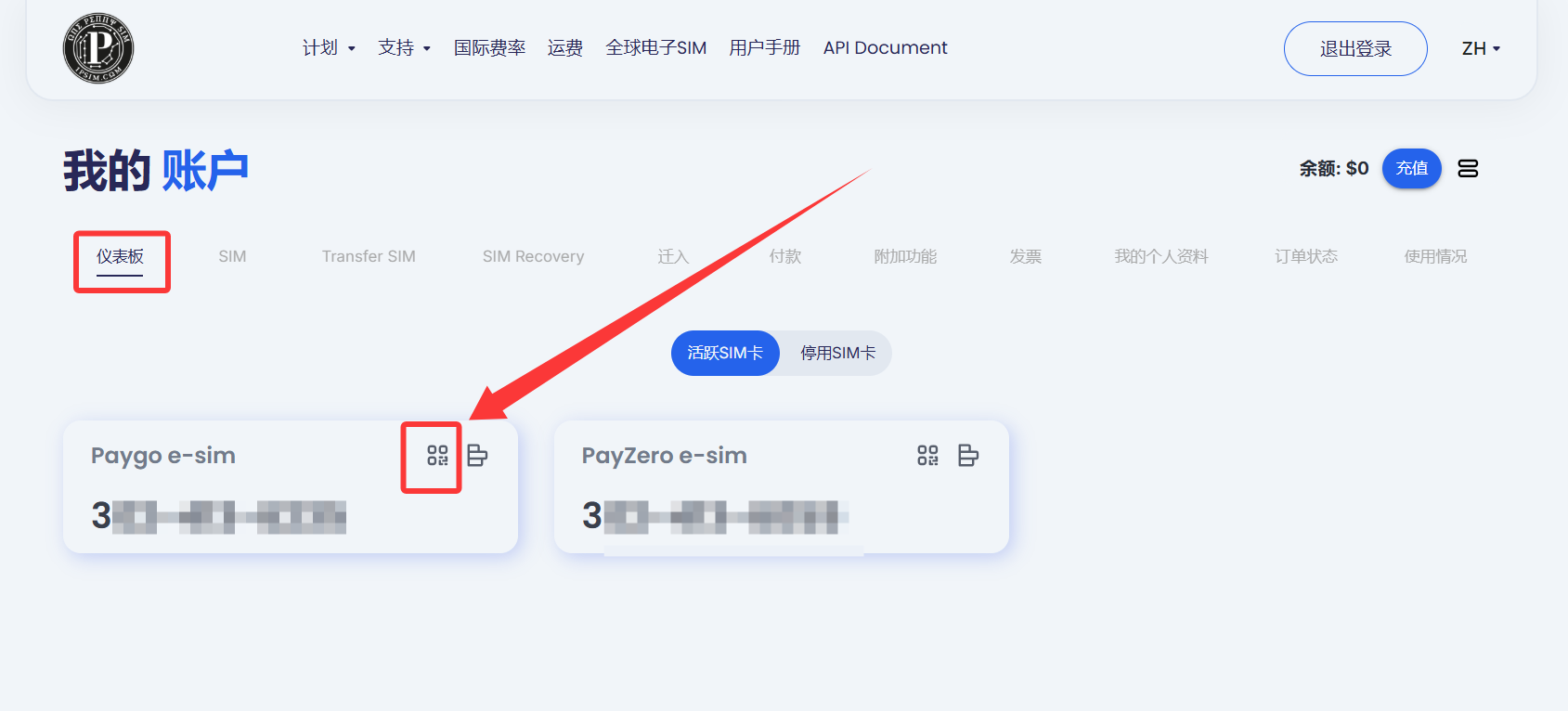Open the 付款 tab

(x=785, y=256)
